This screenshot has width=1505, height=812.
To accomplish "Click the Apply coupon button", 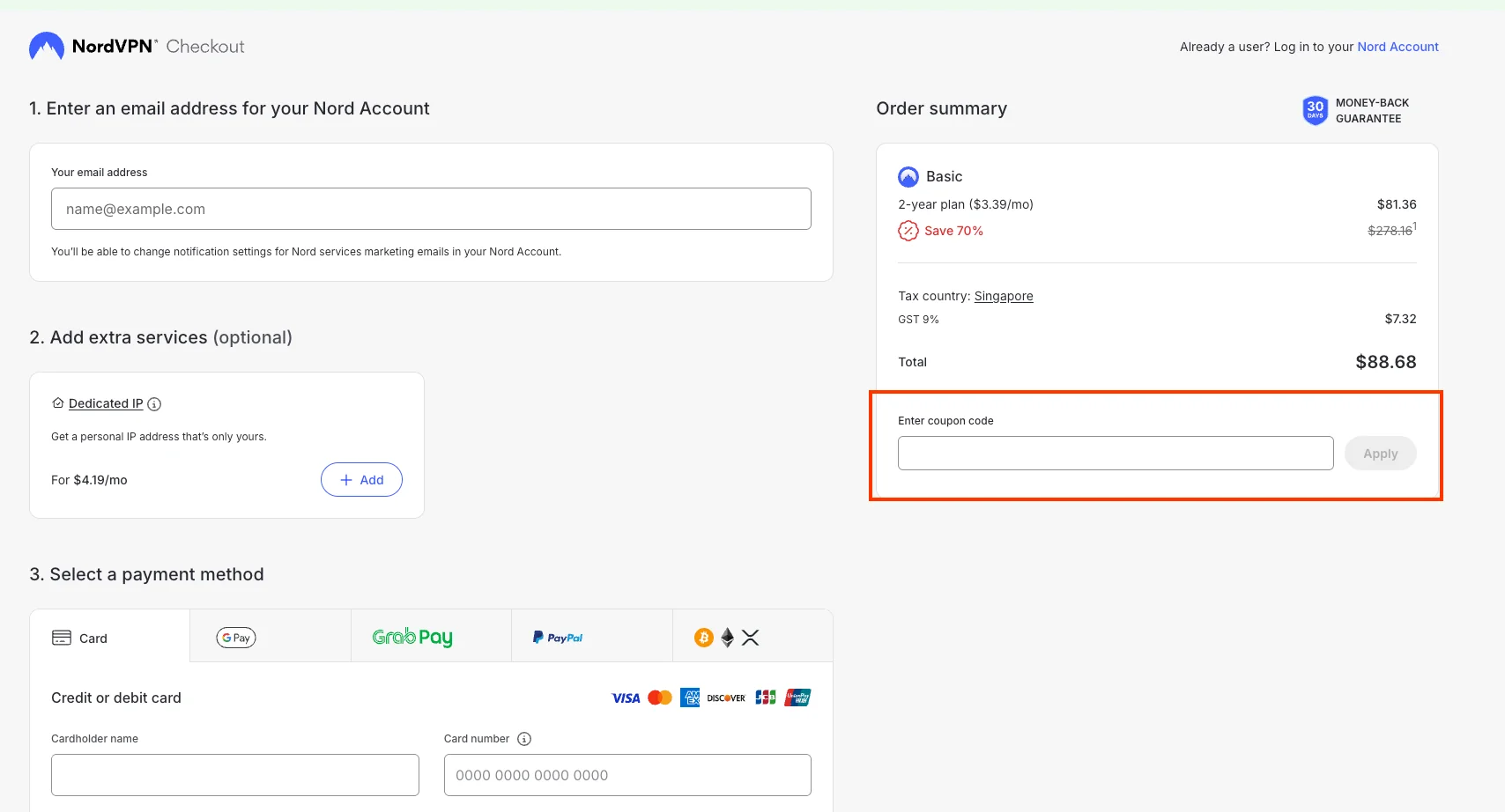I will [1381, 454].
